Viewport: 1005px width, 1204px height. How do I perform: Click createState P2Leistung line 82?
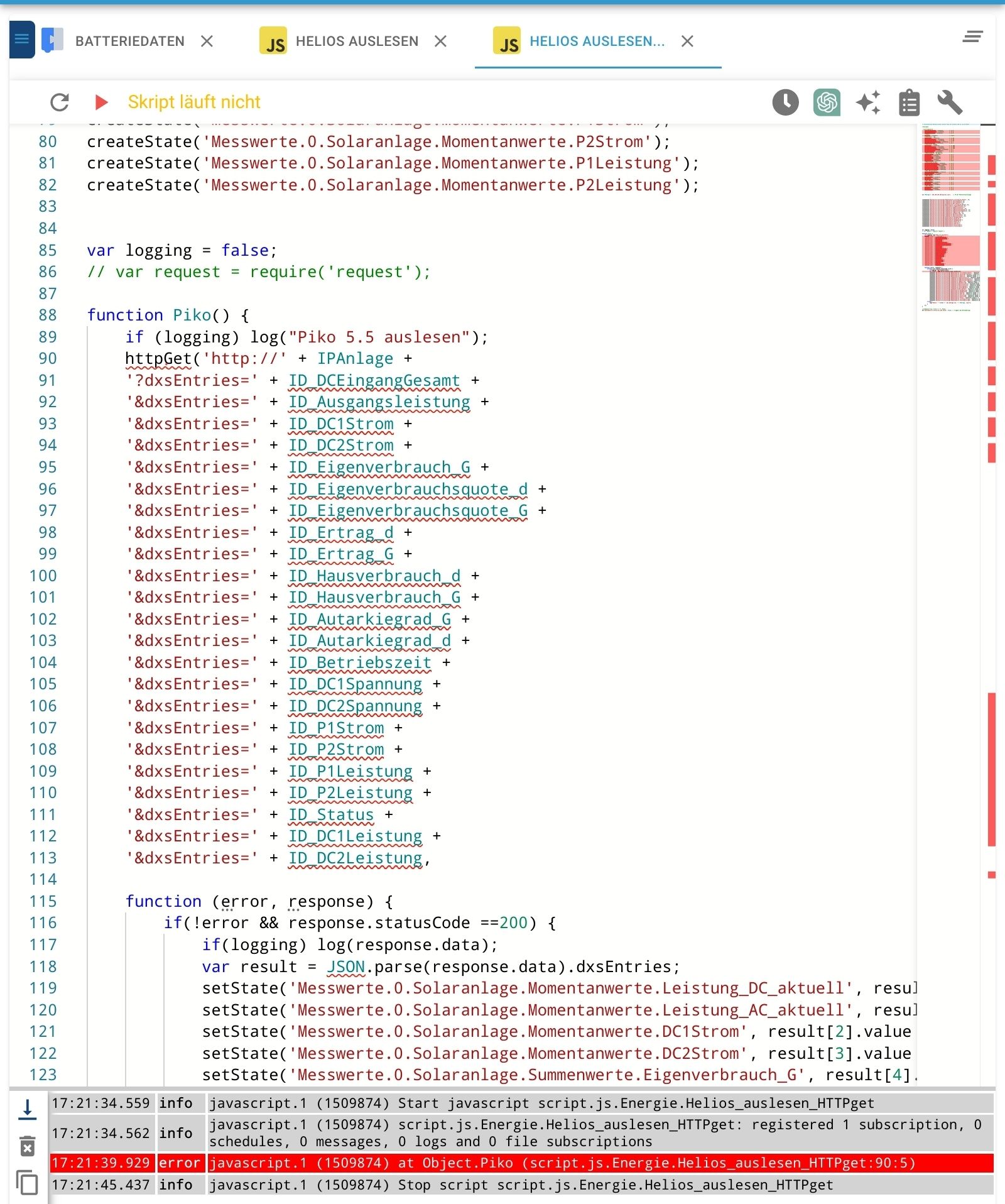pyautogui.click(x=393, y=185)
